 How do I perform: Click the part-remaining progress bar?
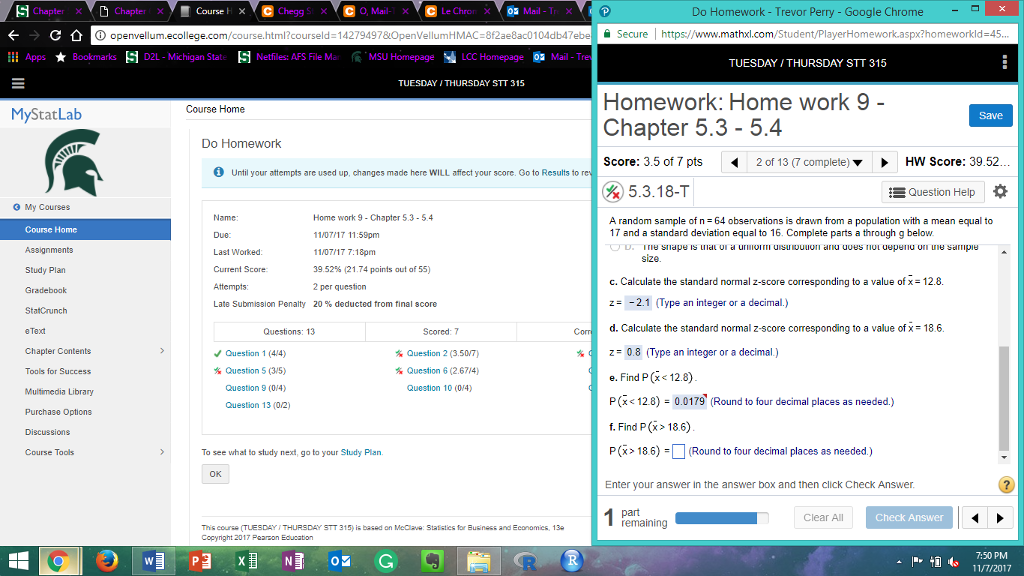723,517
